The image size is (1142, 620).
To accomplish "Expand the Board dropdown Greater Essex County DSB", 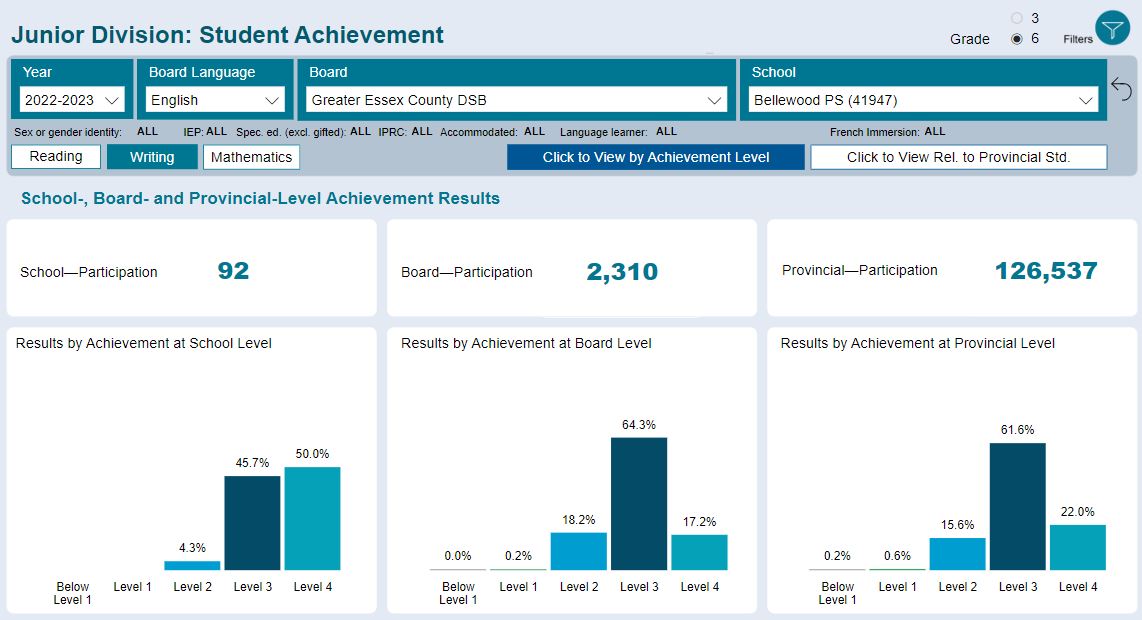I will (516, 100).
